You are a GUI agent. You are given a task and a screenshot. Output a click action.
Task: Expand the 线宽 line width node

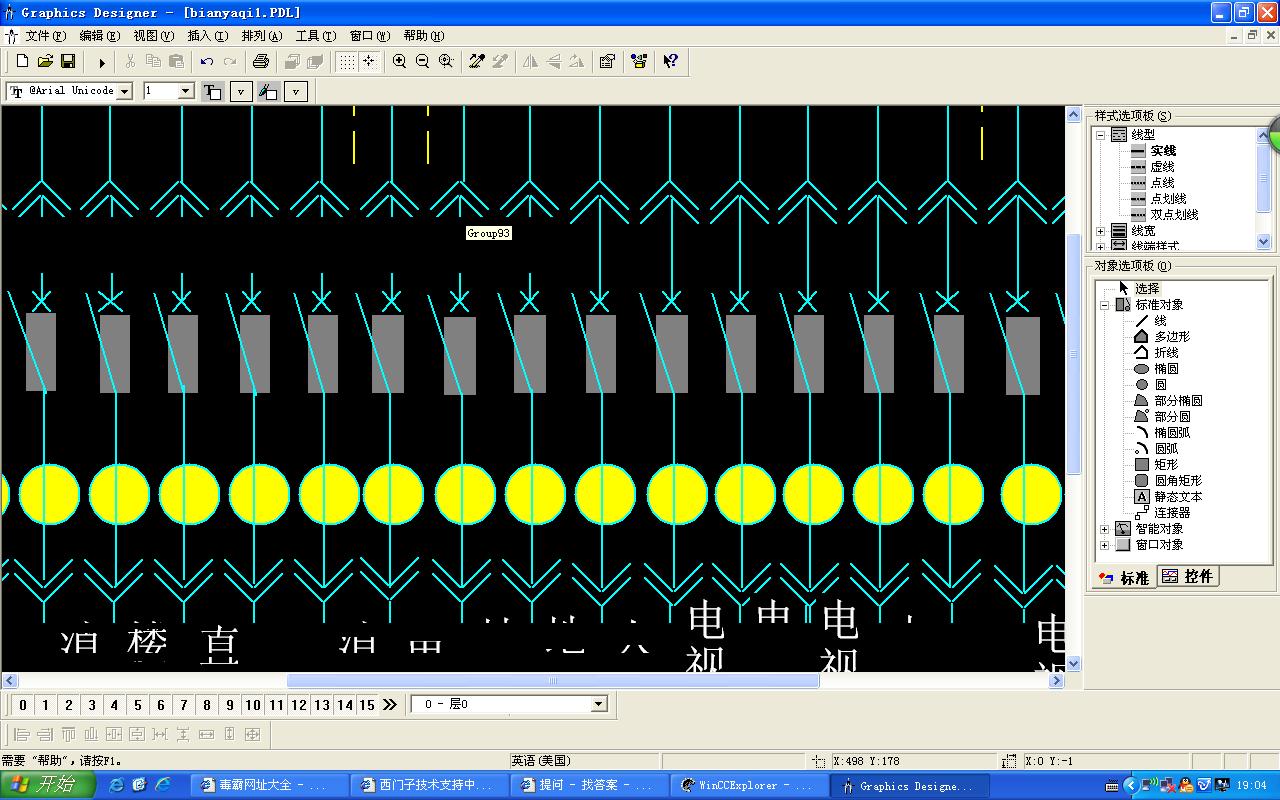[1100, 231]
